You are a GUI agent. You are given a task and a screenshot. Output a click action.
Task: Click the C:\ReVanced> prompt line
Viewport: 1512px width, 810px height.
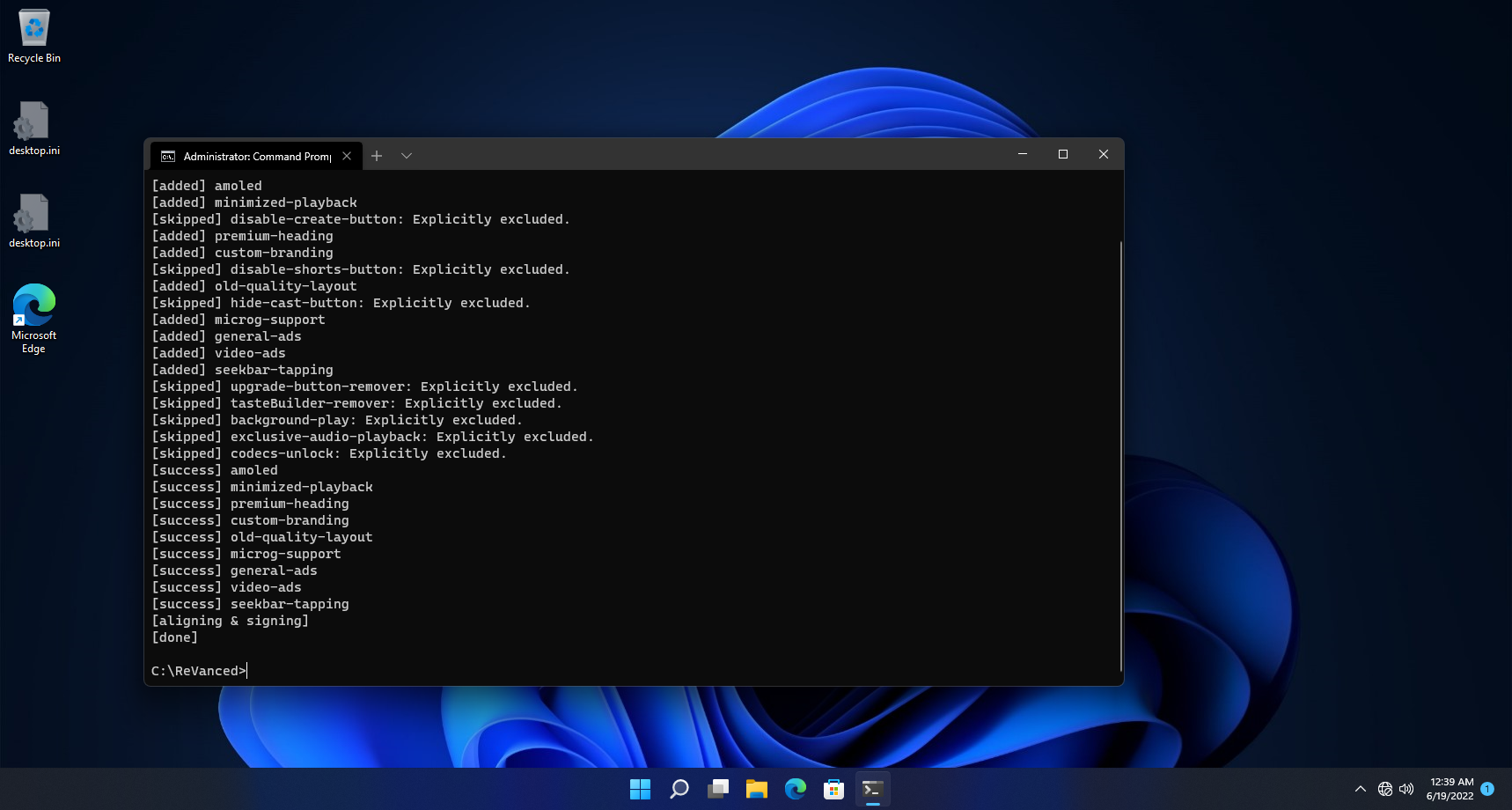pos(199,671)
